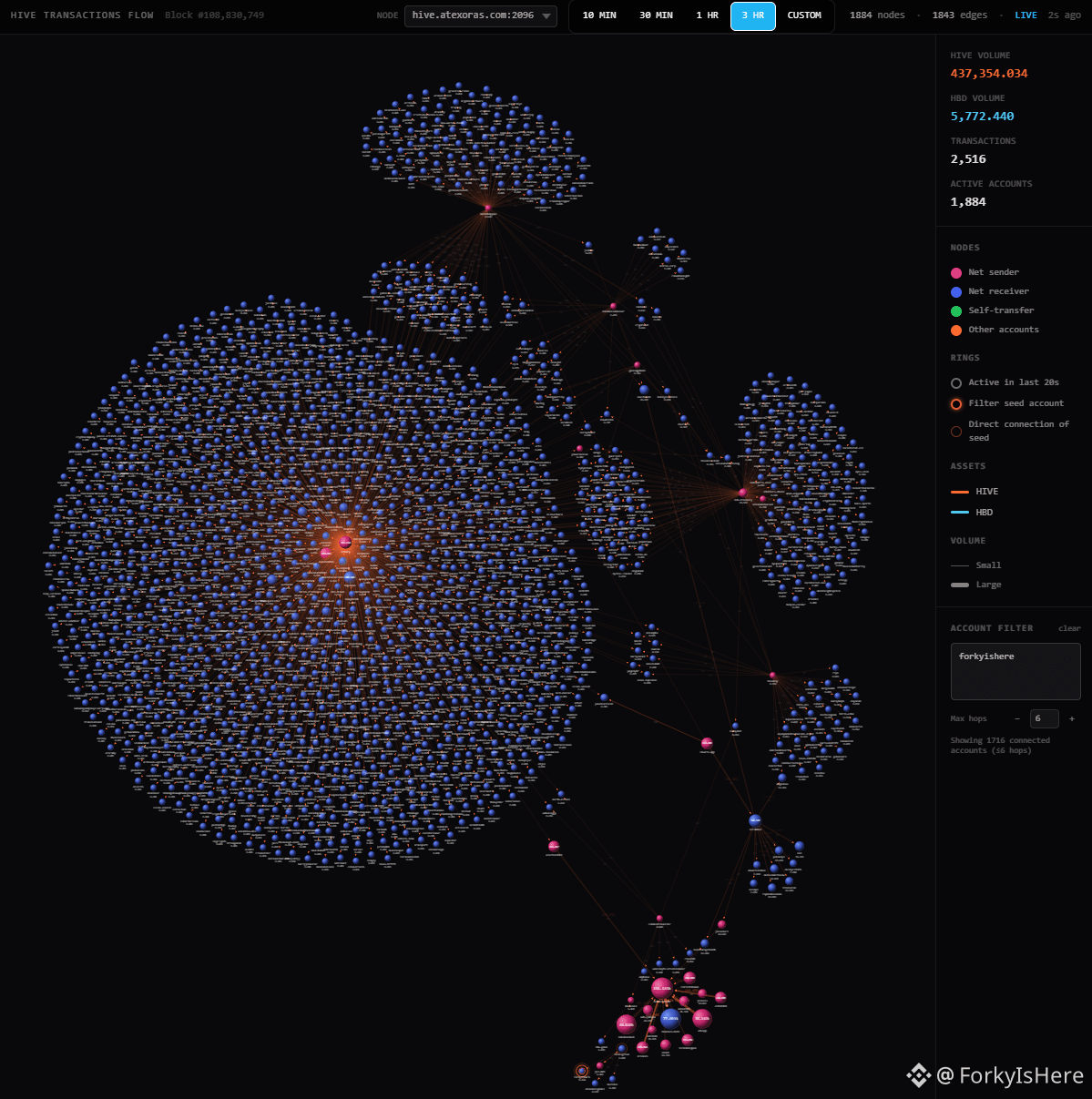The image size is (1092, 1099).
Task: Select the seed node with orange rings
Action: pyautogui.click(x=582, y=1071)
